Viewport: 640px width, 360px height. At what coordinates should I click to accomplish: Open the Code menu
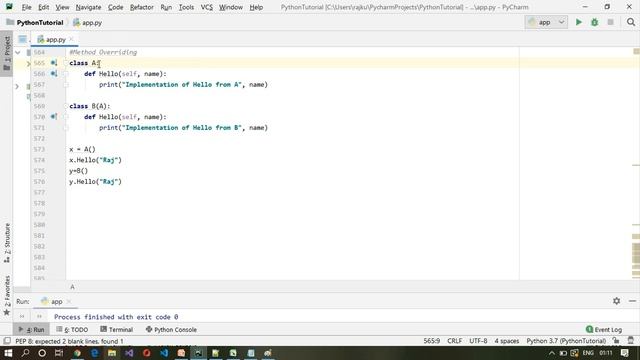[116, 7]
